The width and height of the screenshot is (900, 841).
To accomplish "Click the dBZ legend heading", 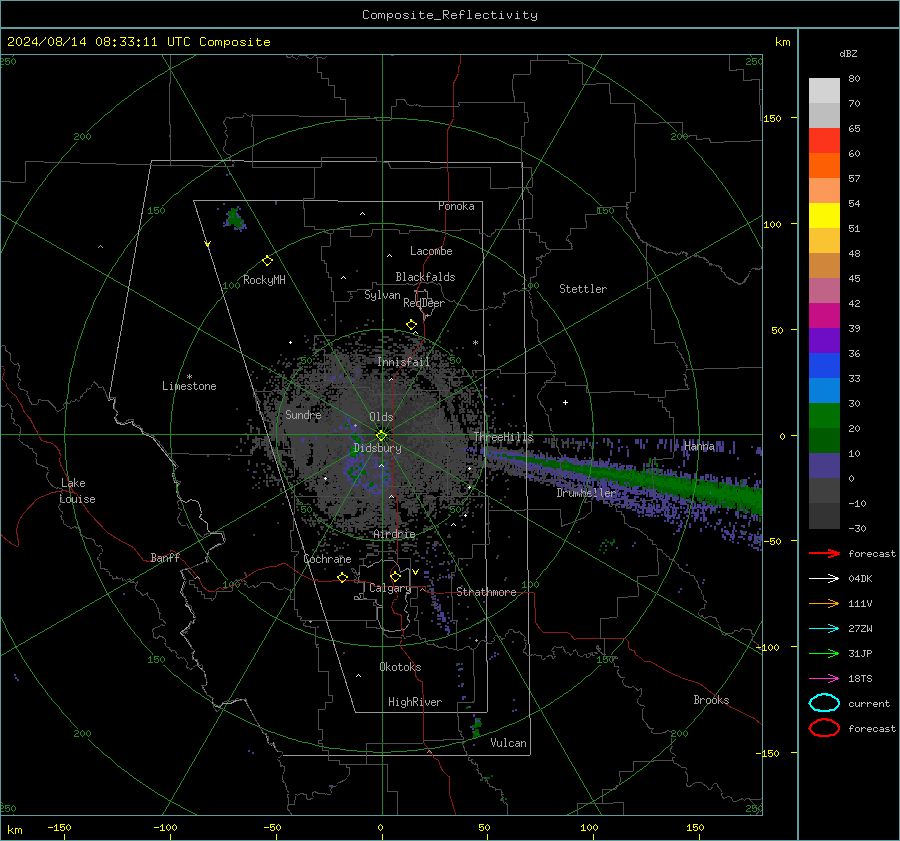I will pos(848,53).
